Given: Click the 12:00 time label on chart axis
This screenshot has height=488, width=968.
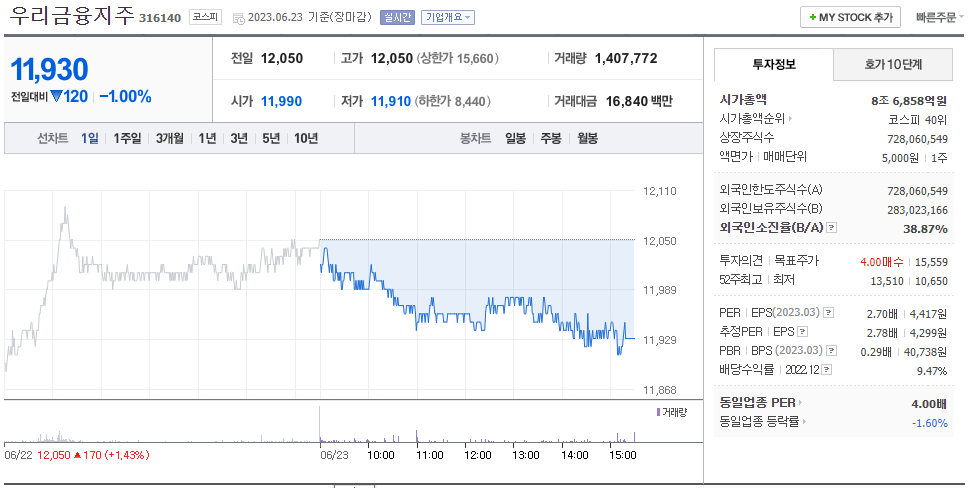Looking at the screenshot, I should 477,455.
